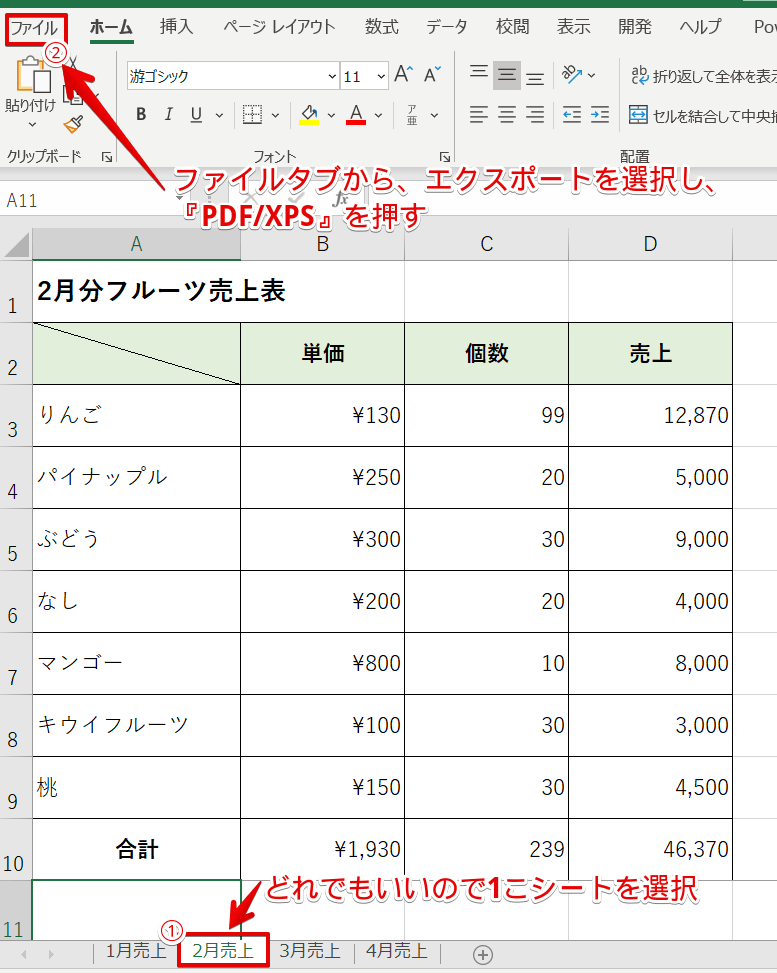This screenshot has height=973, width=777.
Task: Click sheet scroll left arrow
Action: pyautogui.click(x=24, y=954)
